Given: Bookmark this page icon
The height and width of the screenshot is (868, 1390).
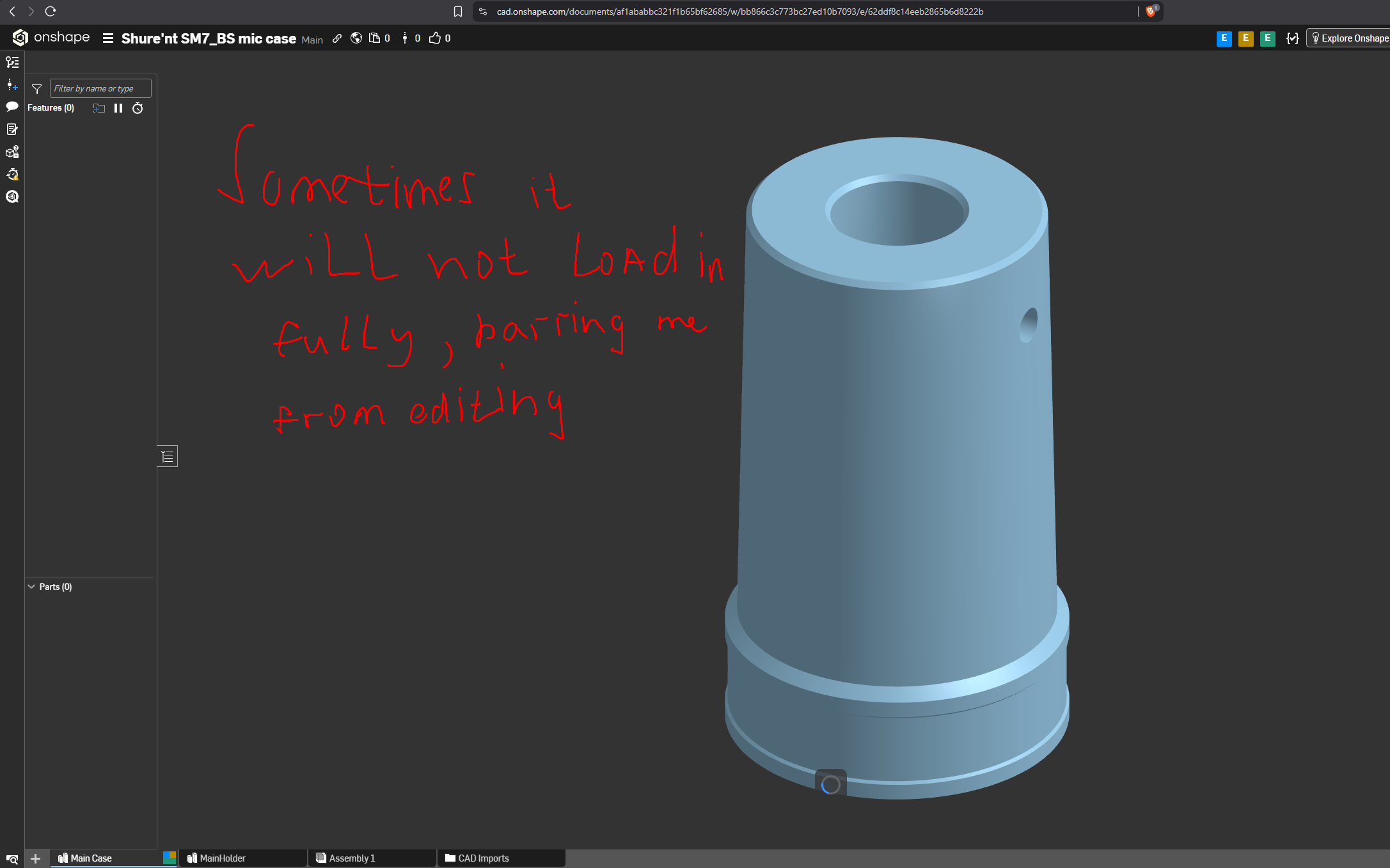Looking at the screenshot, I should [x=458, y=12].
